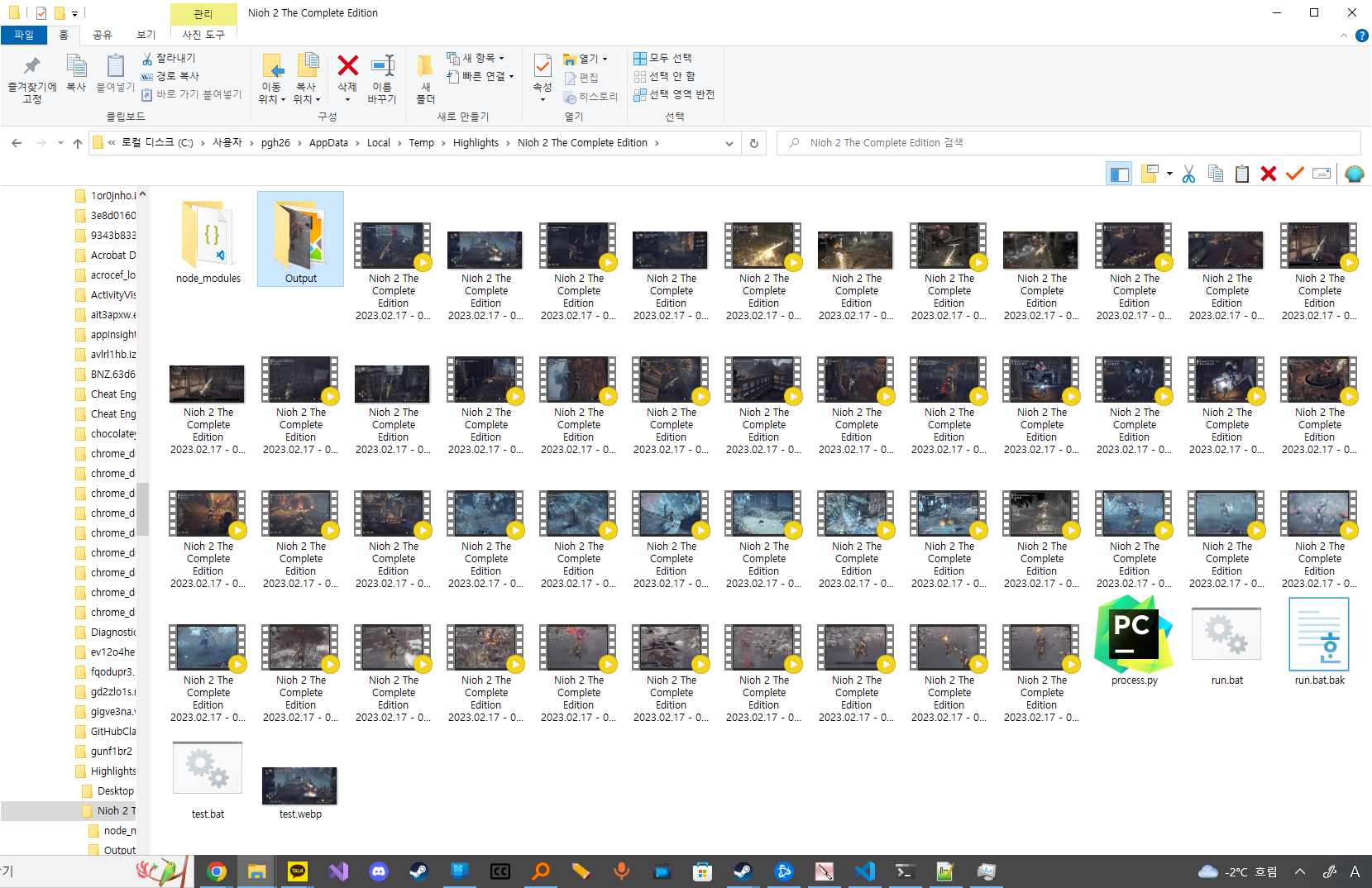The width and height of the screenshot is (1372, 888).
Task: Click the toolbar clipboard paste icon
Action: pos(1242,174)
